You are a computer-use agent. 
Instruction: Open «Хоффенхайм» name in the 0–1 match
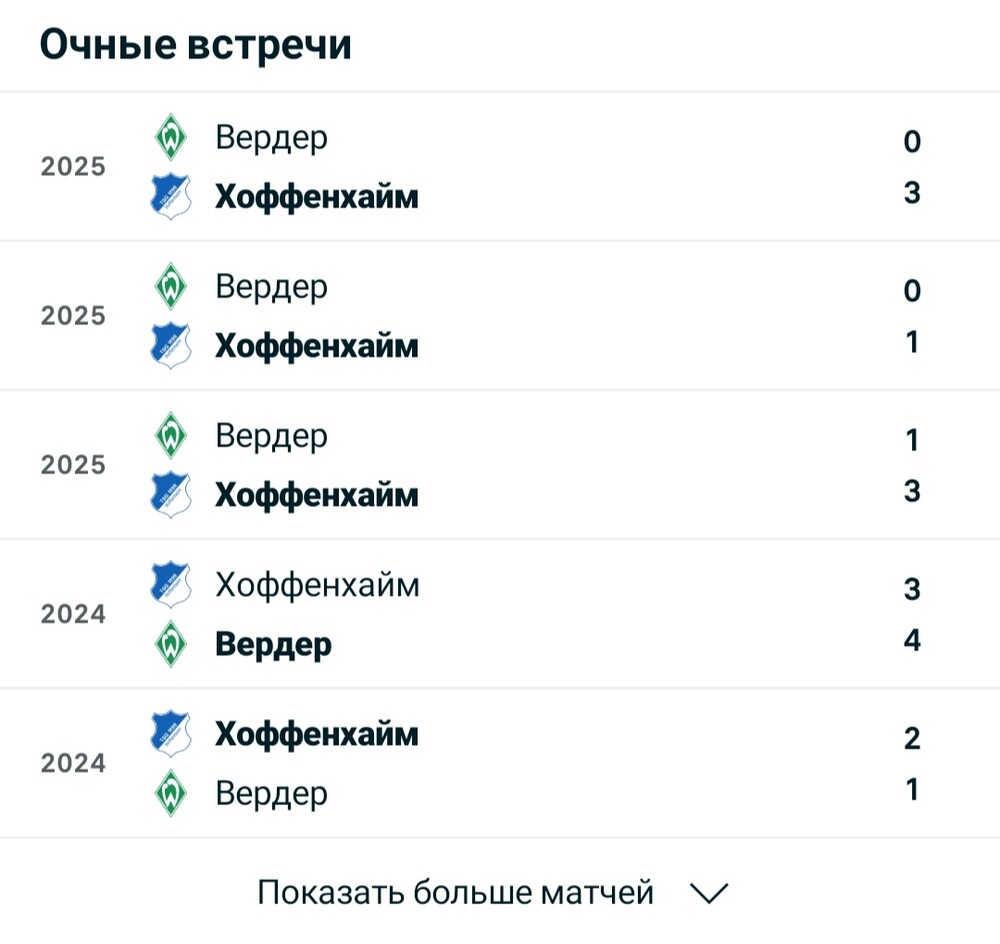click(x=317, y=346)
